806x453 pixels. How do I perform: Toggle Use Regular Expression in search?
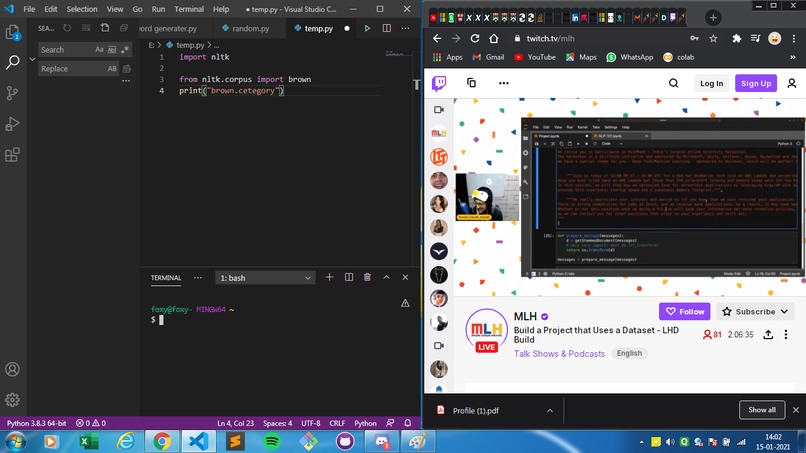click(x=125, y=50)
